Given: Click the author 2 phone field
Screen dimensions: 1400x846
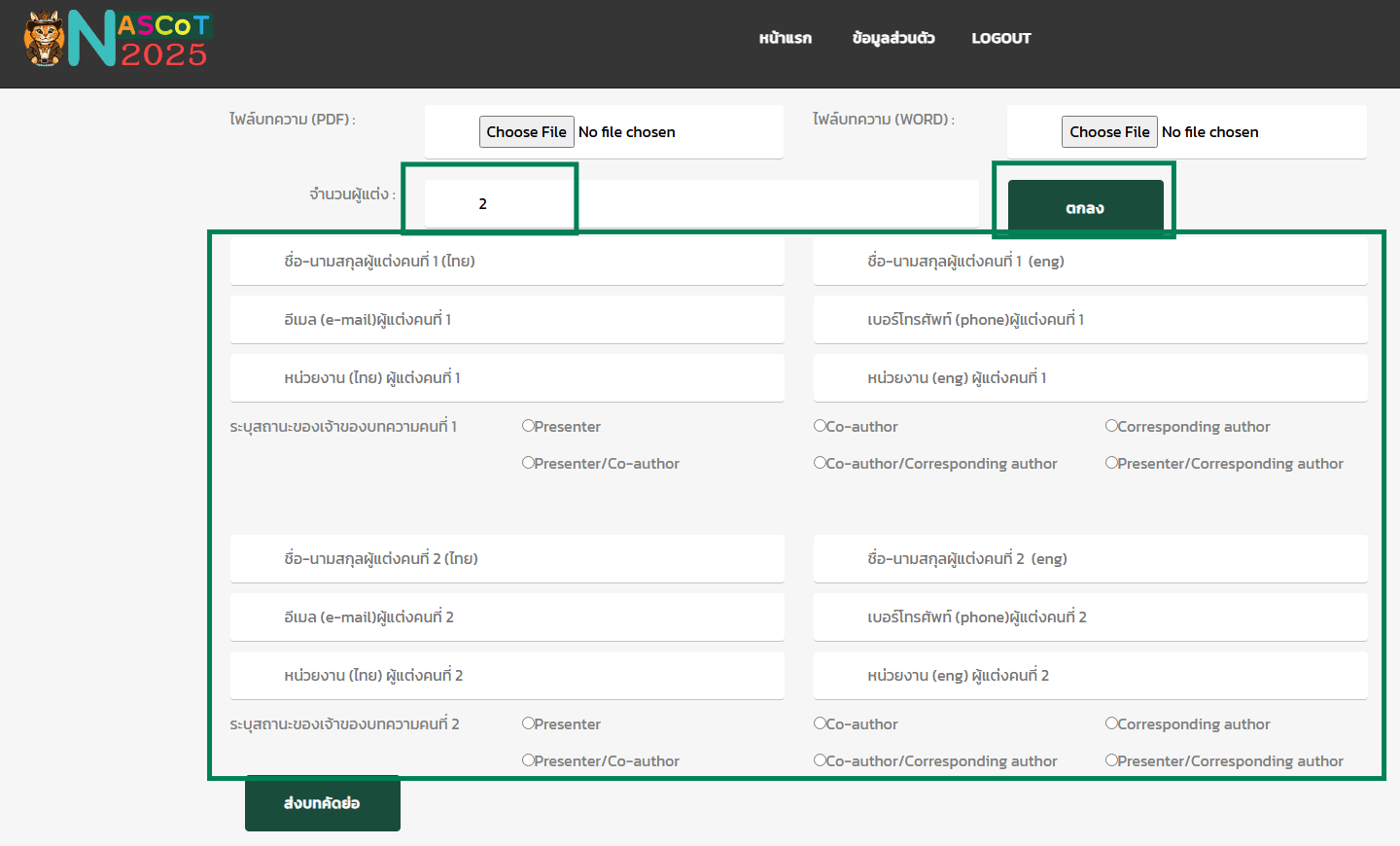Looking at the screenshot, I should point(1090,617).
